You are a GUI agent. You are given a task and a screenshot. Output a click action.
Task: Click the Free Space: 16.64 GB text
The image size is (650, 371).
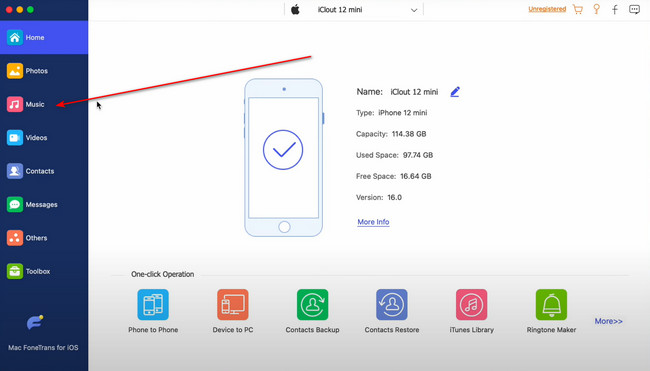click(x=393, y=176)
